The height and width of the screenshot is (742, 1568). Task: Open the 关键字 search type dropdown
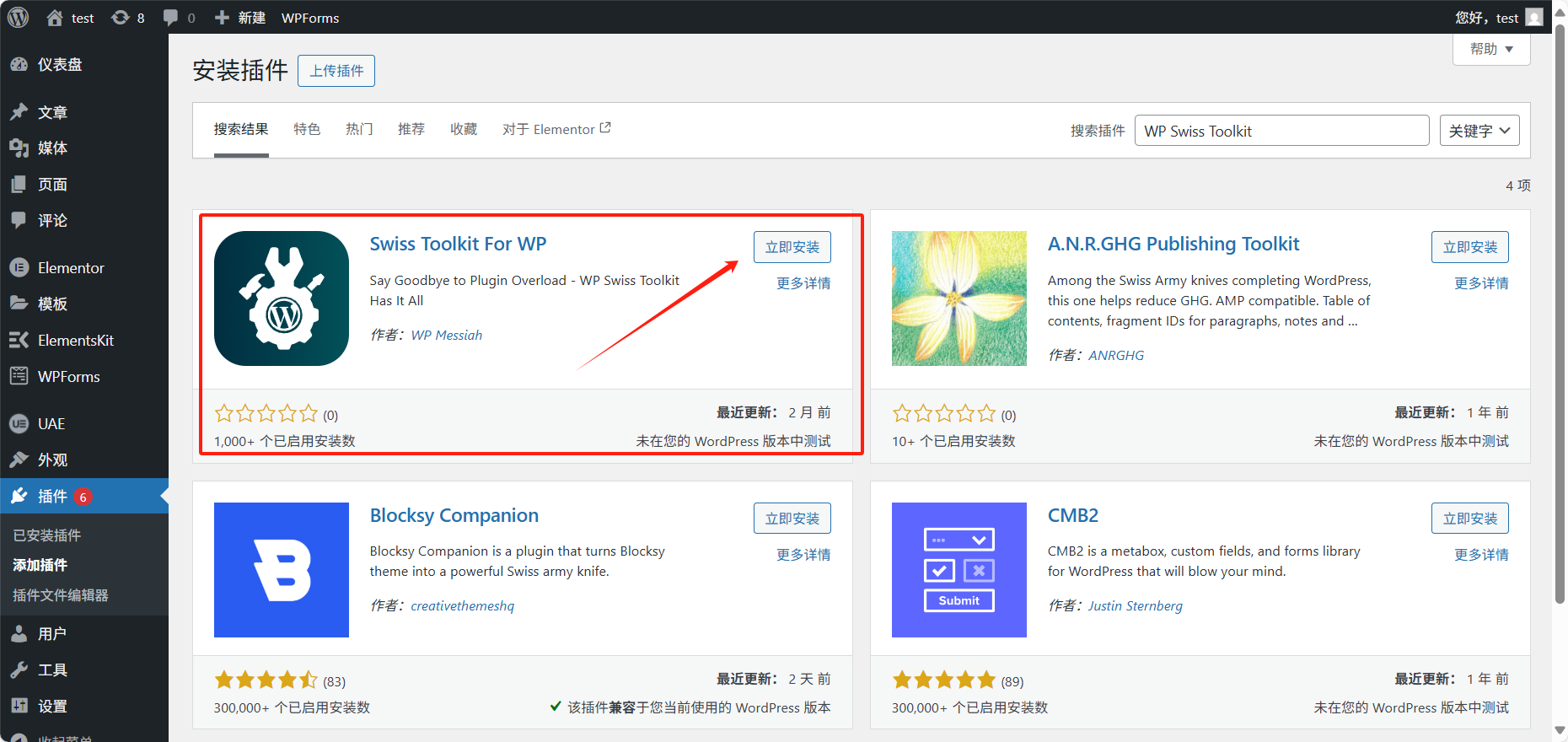1479,131
